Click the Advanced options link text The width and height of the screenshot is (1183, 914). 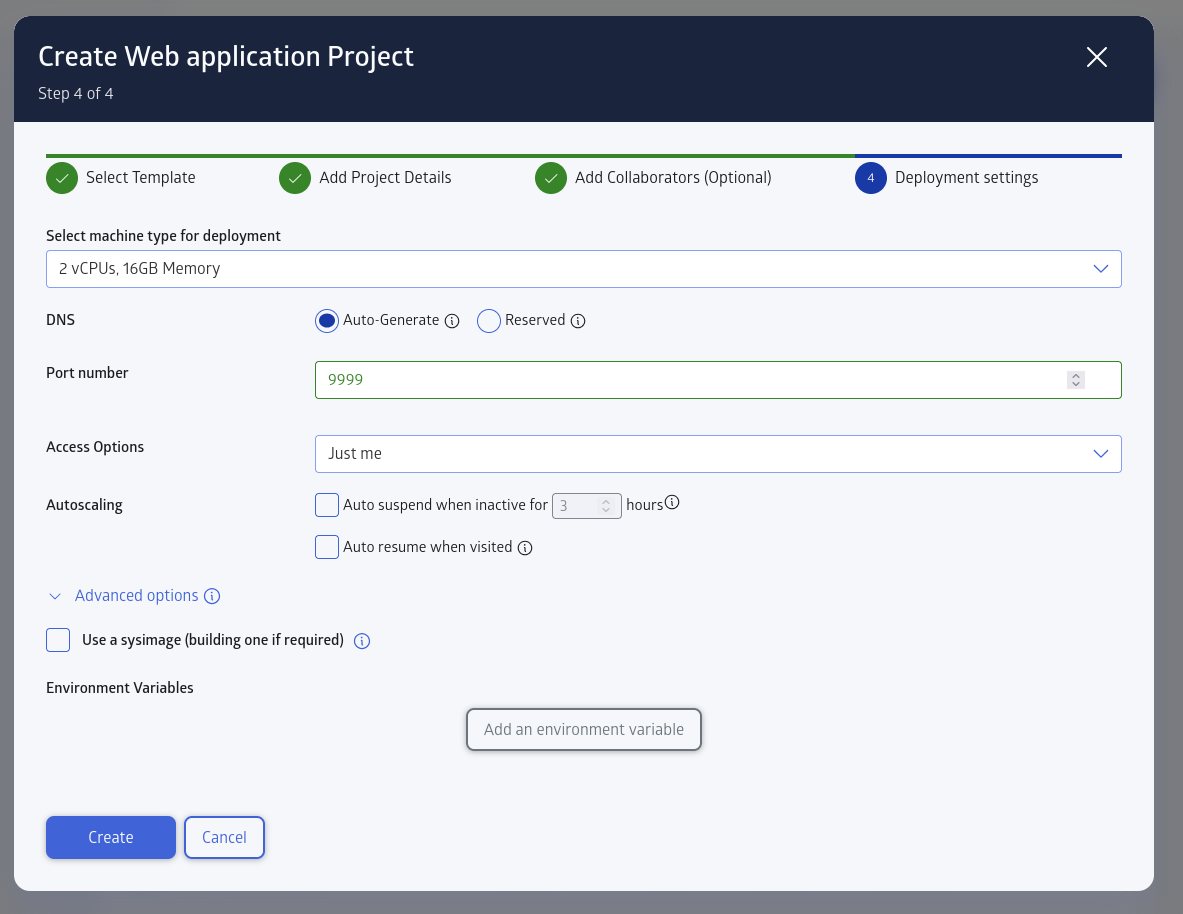(137, 595)
